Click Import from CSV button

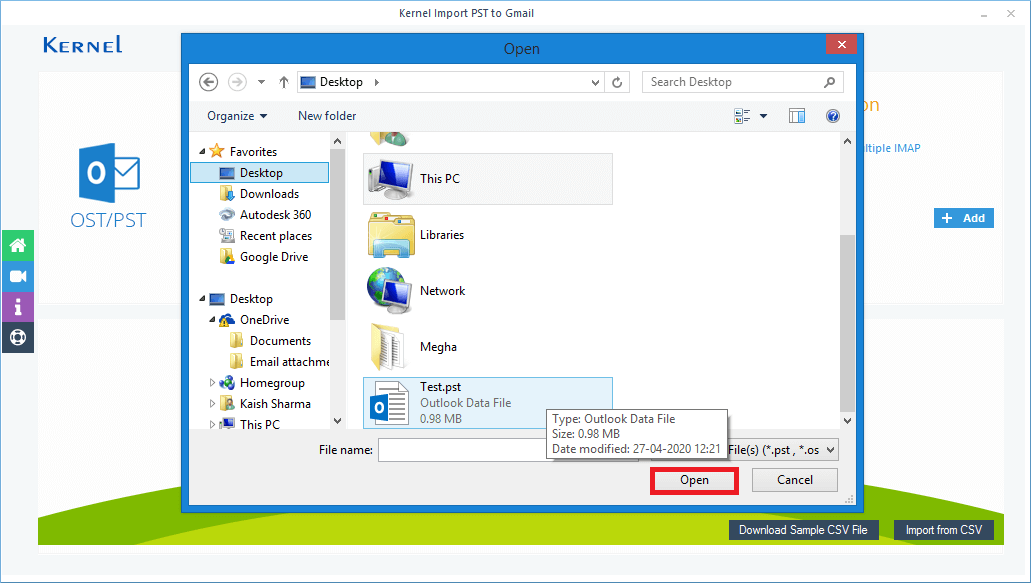pyautogui.click(x=944, y=530)
